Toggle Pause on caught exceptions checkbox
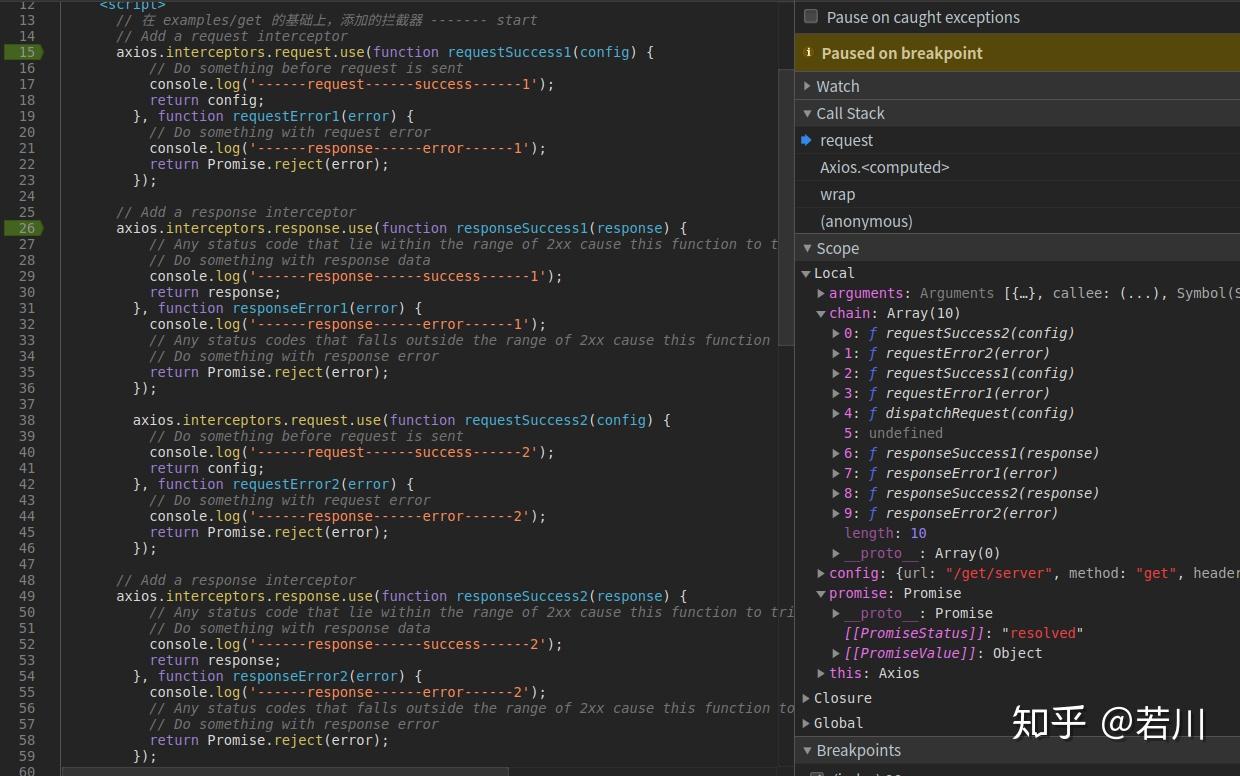Screen dimensions: 1240x776 point(811,17)
